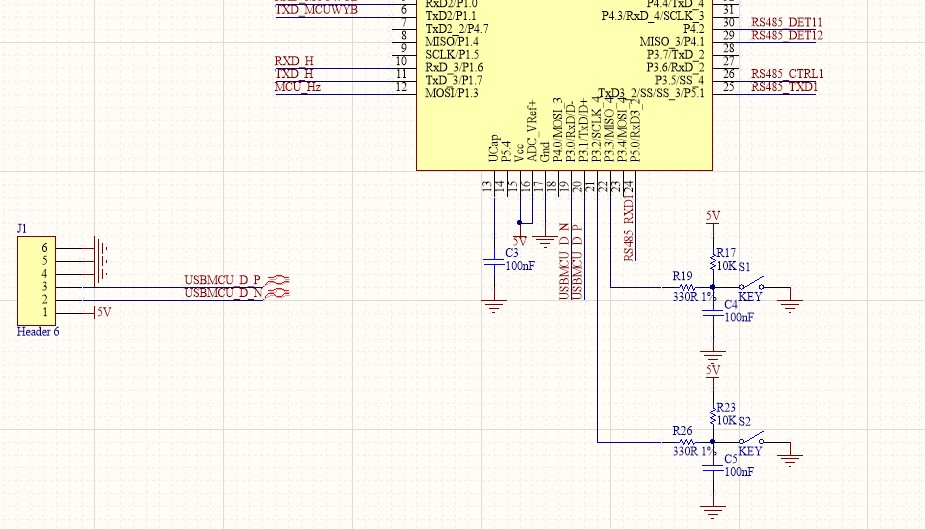
Task: Select the ground symbol right of S1
Action: tap(791, 304)
